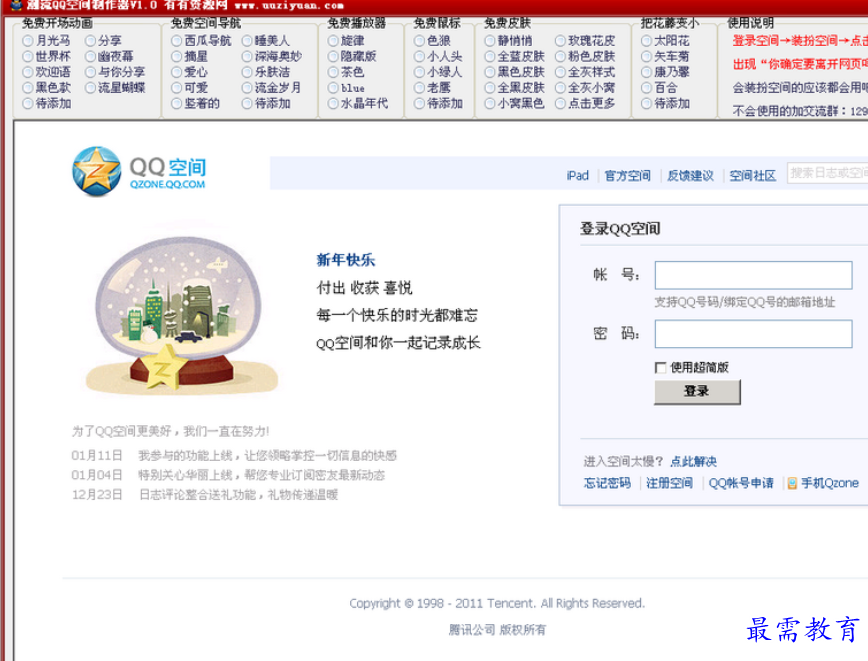Choose the 全蓝皮肤 skin option

(489, 56)
